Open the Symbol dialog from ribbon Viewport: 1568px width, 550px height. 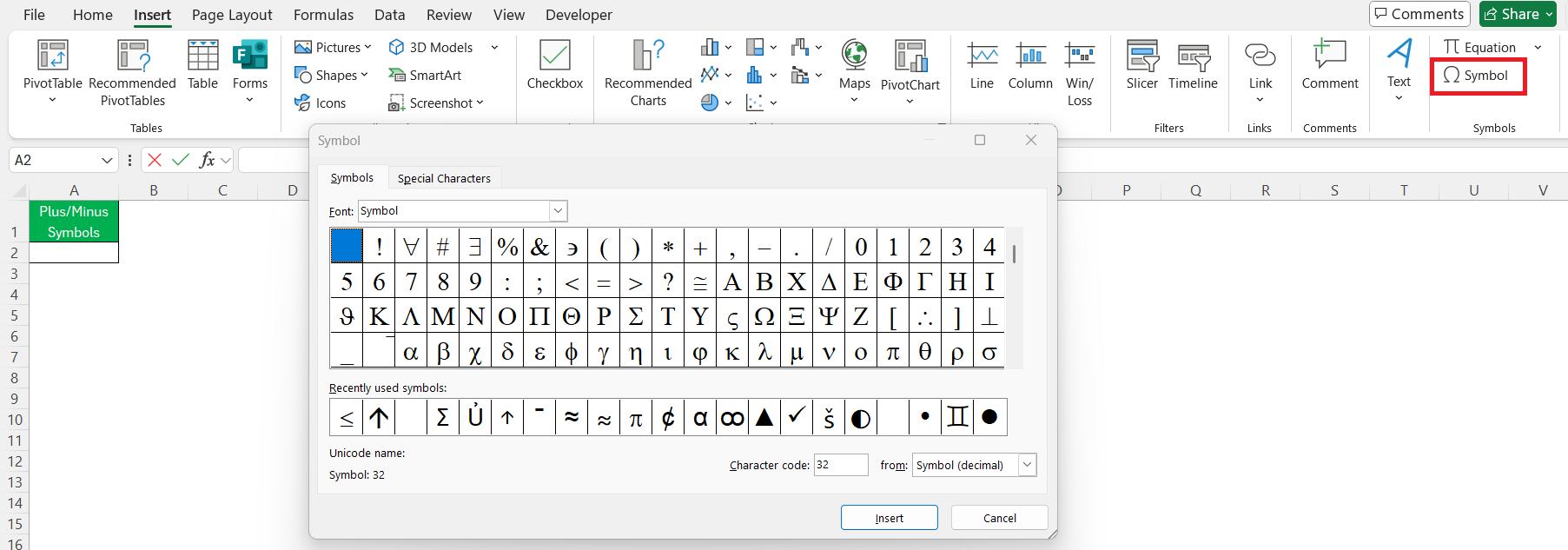1477,76
